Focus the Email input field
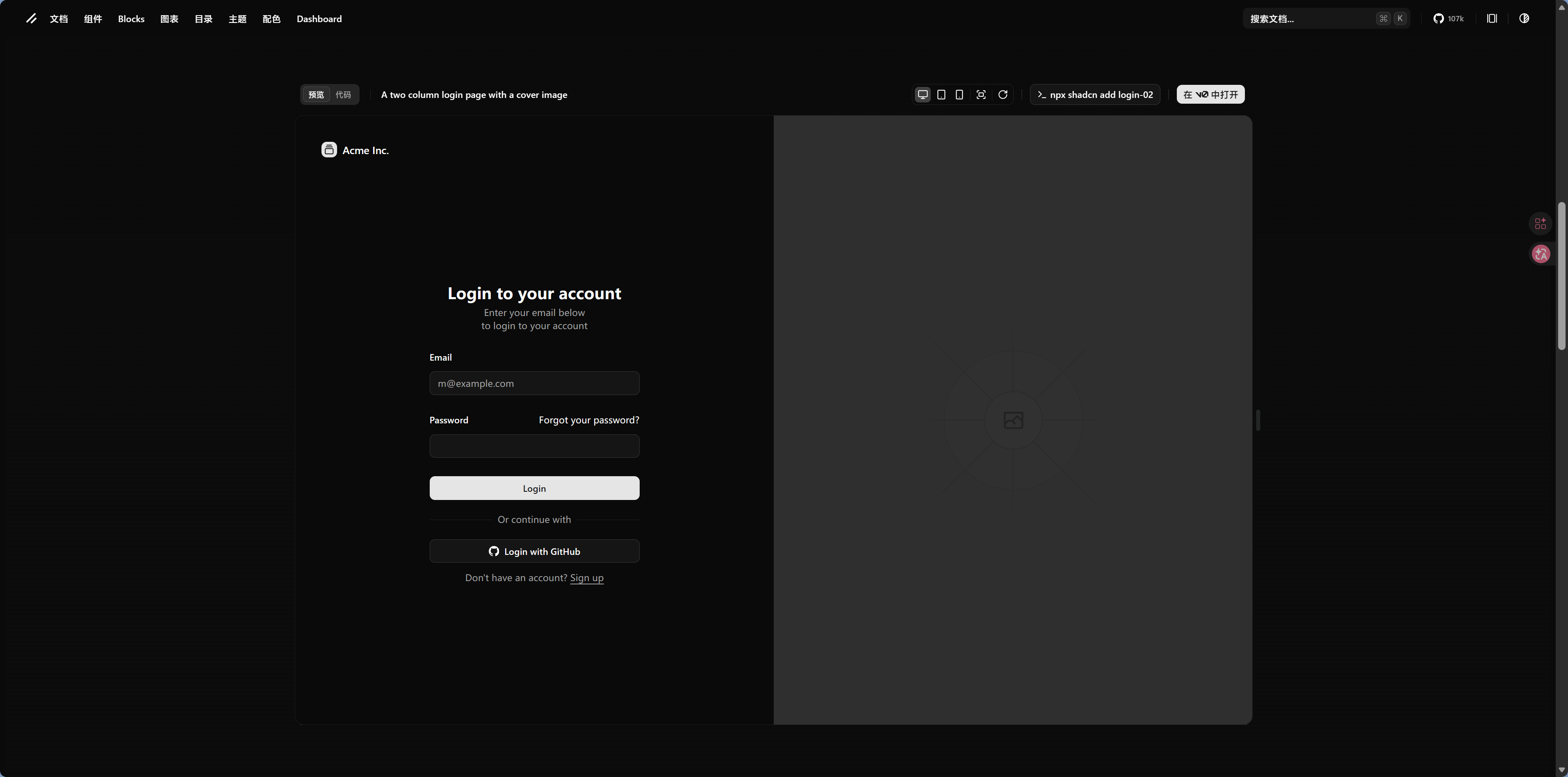 pos(534,383)
